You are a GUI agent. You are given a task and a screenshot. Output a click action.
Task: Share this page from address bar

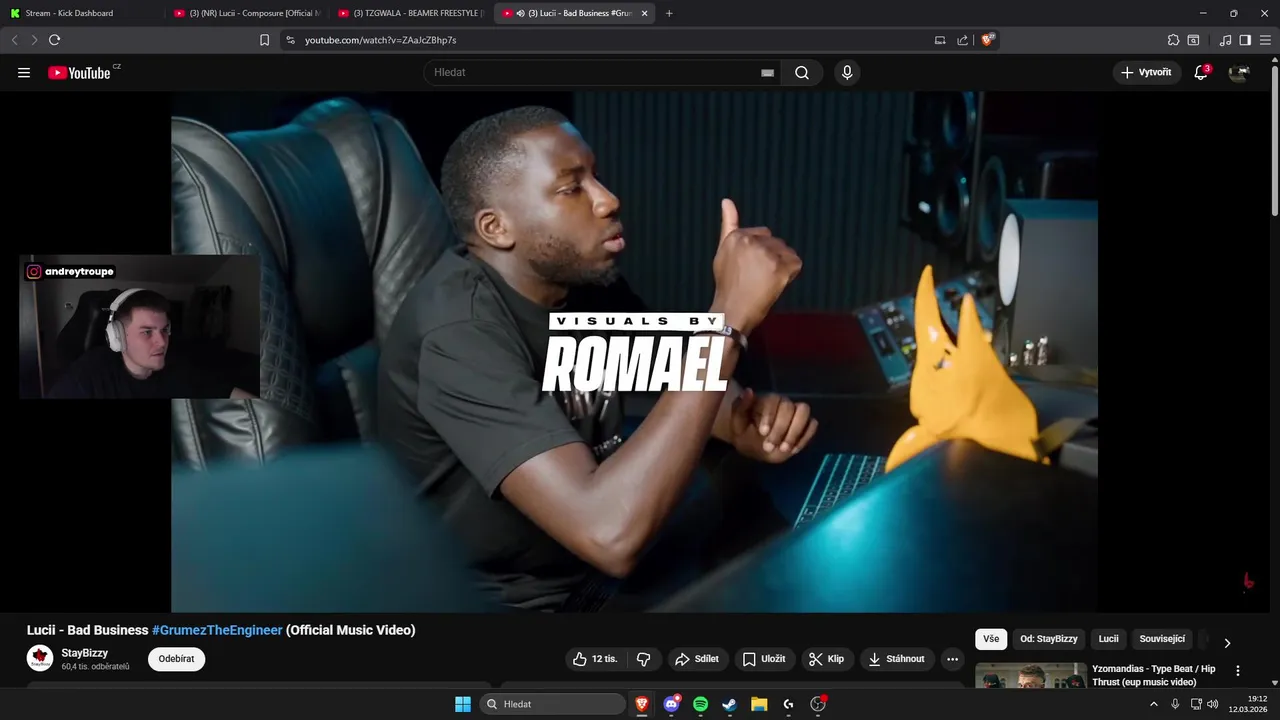[x=962, y=40]
